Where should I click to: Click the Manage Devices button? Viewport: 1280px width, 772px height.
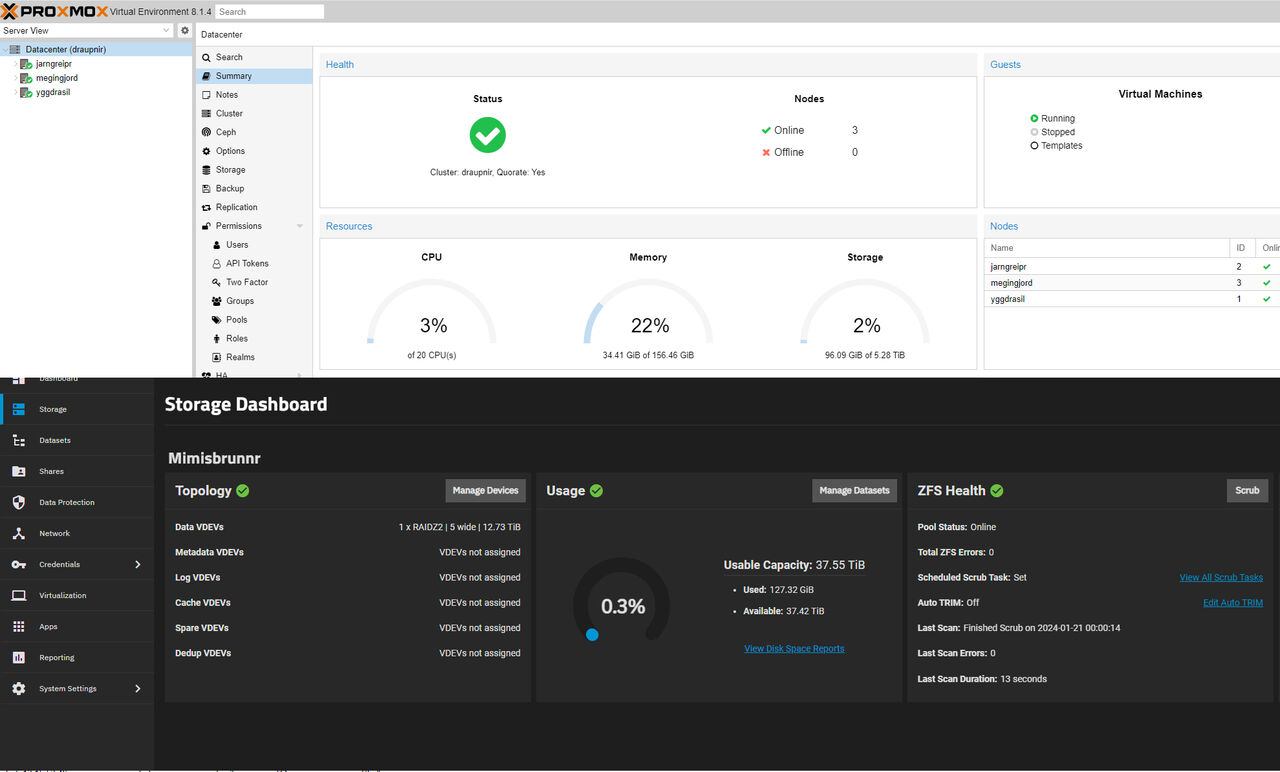click(x=485, y=490)
